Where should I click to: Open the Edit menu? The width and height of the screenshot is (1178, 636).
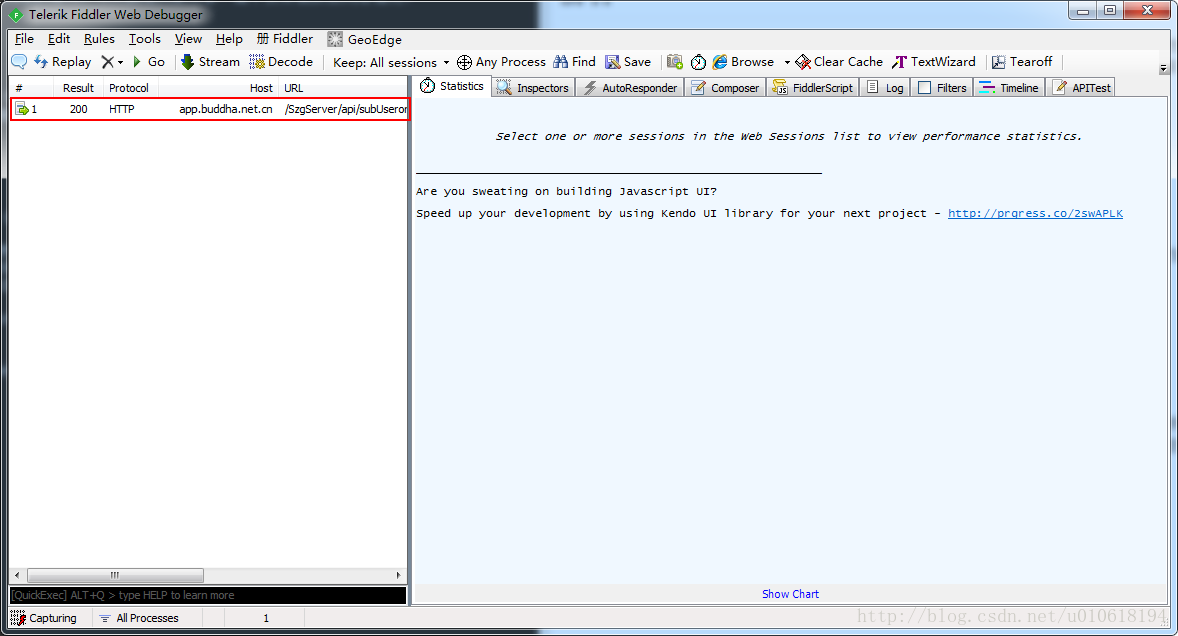(59, 39)
